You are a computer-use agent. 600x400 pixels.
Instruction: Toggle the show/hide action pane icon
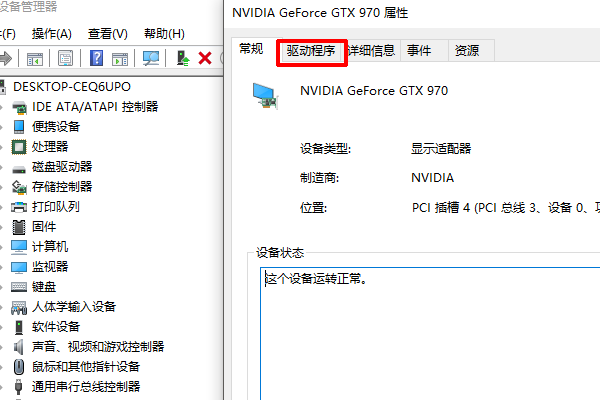click(x=120, y=59)
